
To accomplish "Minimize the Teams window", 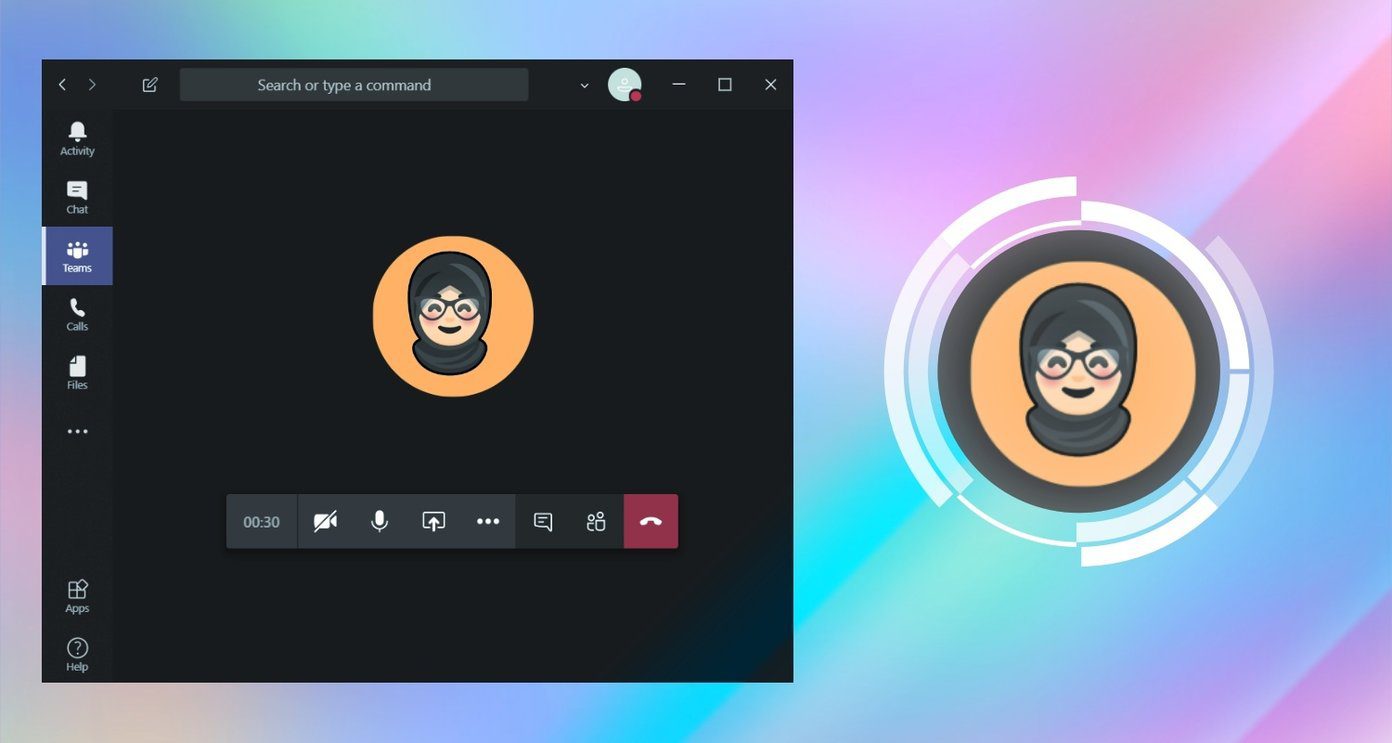I will [679, 85].
